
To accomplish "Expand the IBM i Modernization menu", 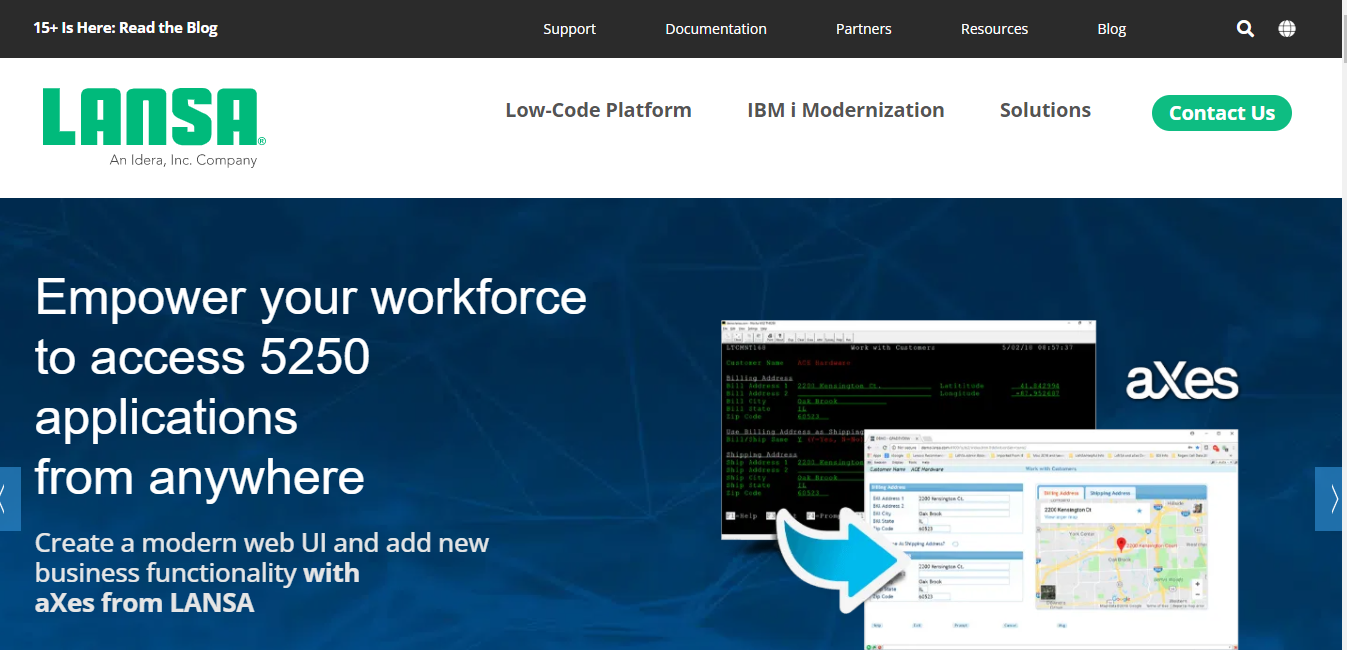I will (x=846, y=110).
